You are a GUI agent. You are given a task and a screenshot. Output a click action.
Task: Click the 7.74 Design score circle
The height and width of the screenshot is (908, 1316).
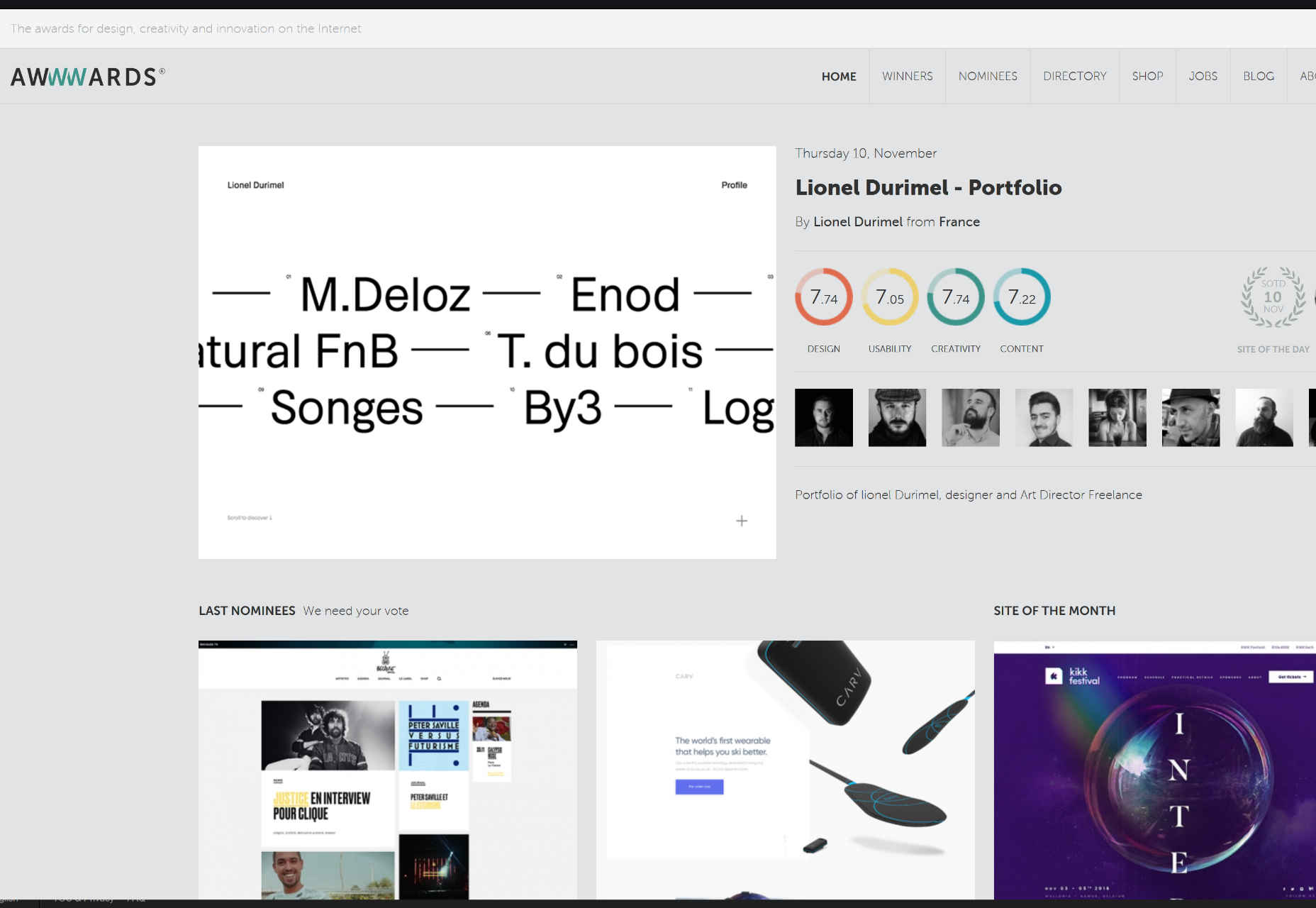823,297
